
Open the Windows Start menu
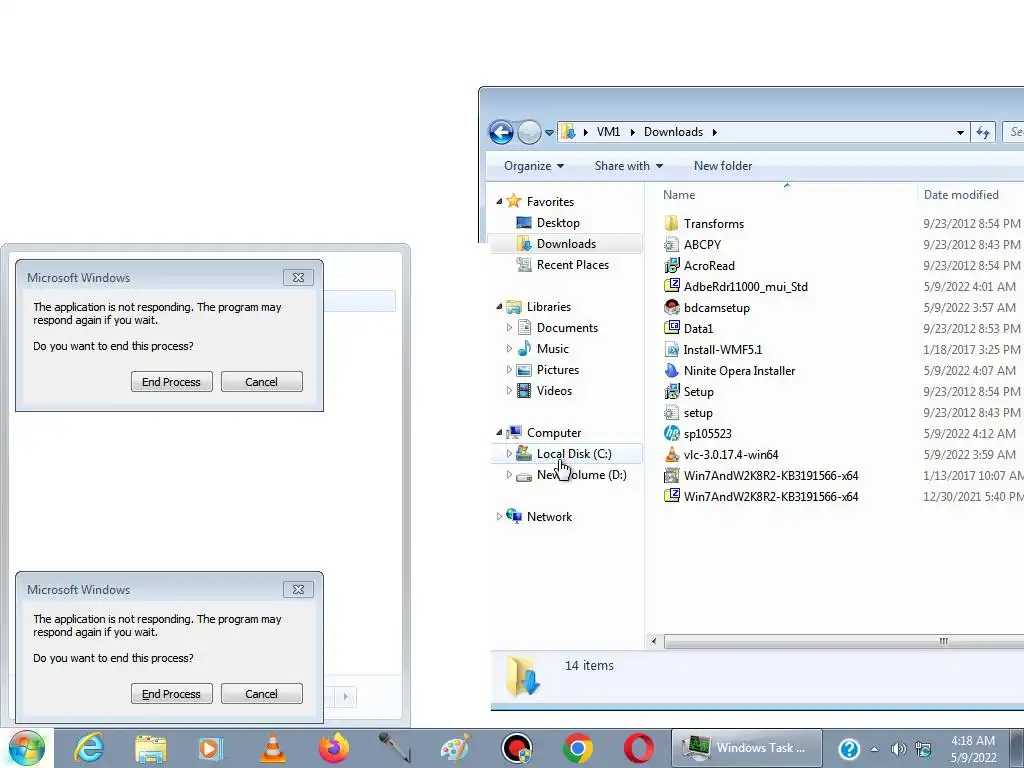tap(27, 748)
